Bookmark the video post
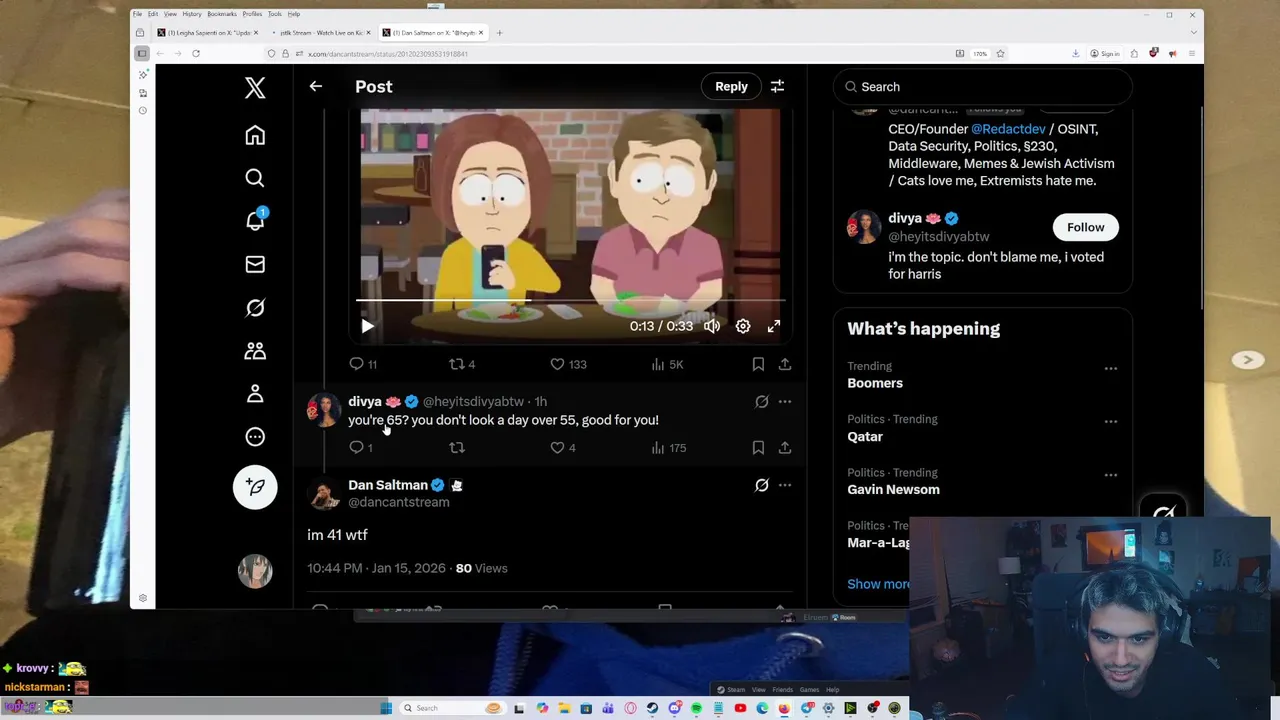 [758, 364]
